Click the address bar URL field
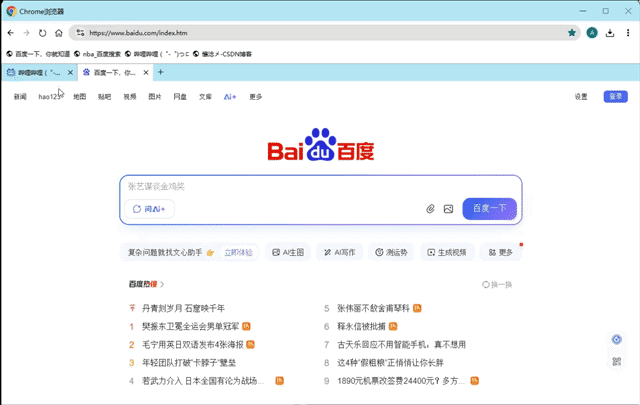The height and width of the screenshot is (405, 640). click(324, 33)
